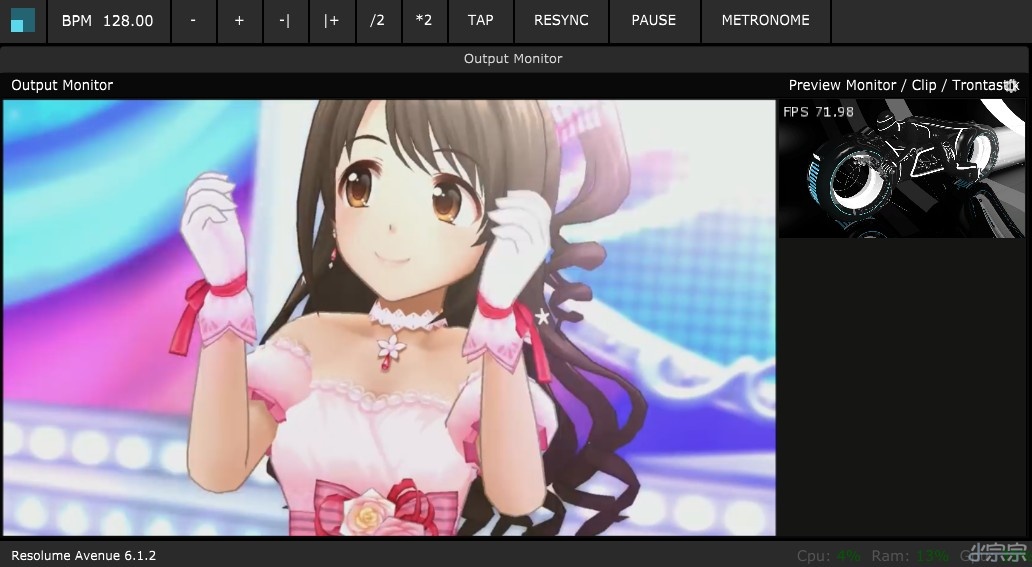
Task: Click the Resolume logo icon in the toolbar
Action: click(23, 20)
